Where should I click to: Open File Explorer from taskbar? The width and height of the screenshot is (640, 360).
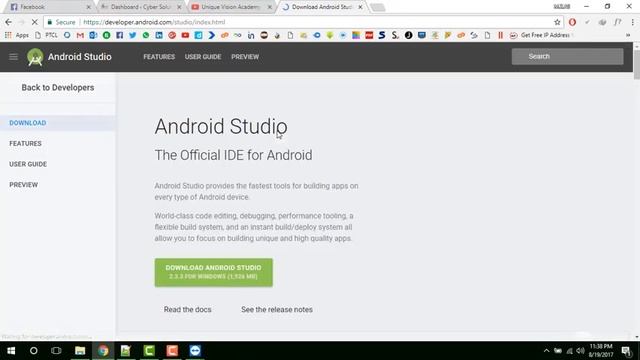(80, 351)
